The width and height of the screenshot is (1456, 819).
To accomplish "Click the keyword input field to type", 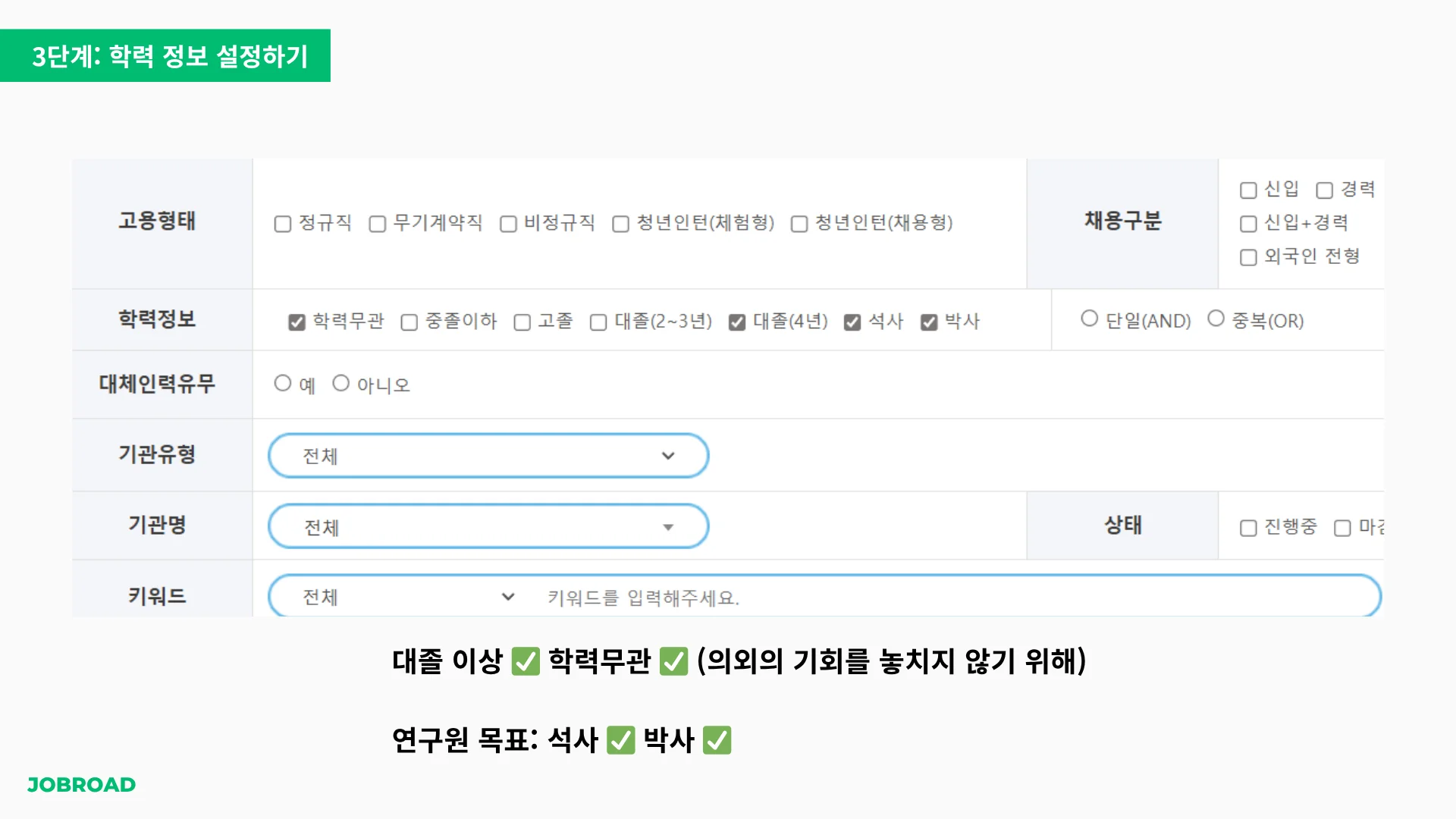I will pyautogui.click(x=834, y=596).
